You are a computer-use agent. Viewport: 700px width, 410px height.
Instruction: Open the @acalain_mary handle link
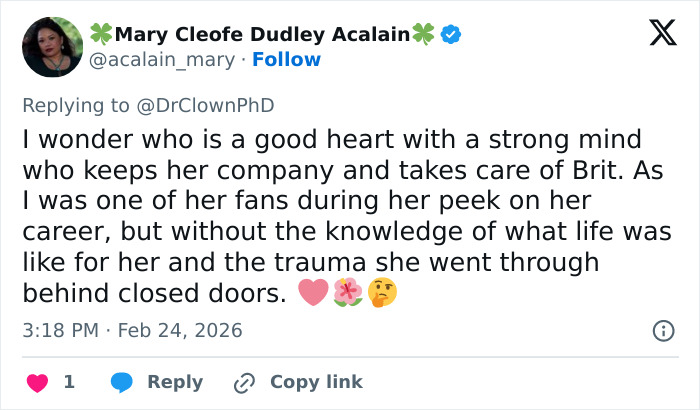[164, 59]
